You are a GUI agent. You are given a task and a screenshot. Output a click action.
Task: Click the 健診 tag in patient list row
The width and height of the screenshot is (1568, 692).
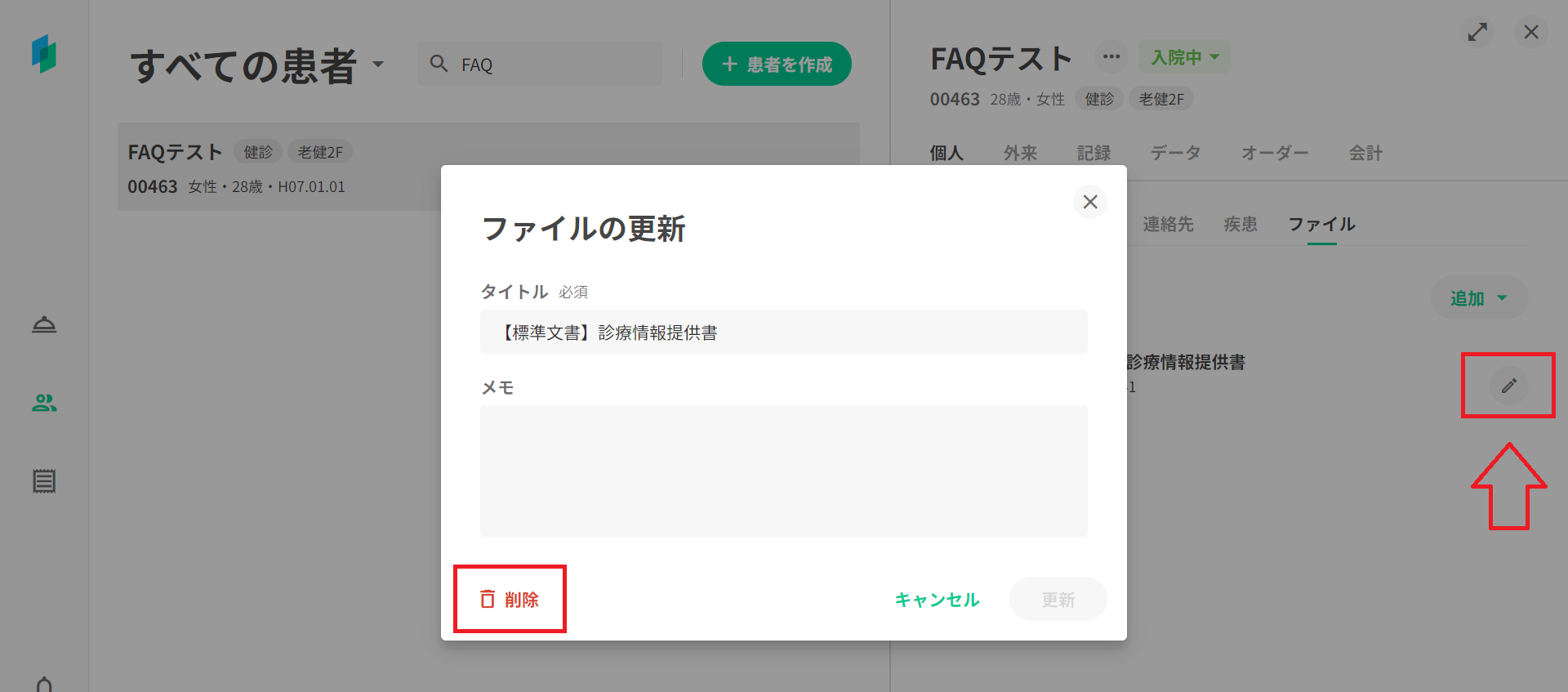click(258, 152)
